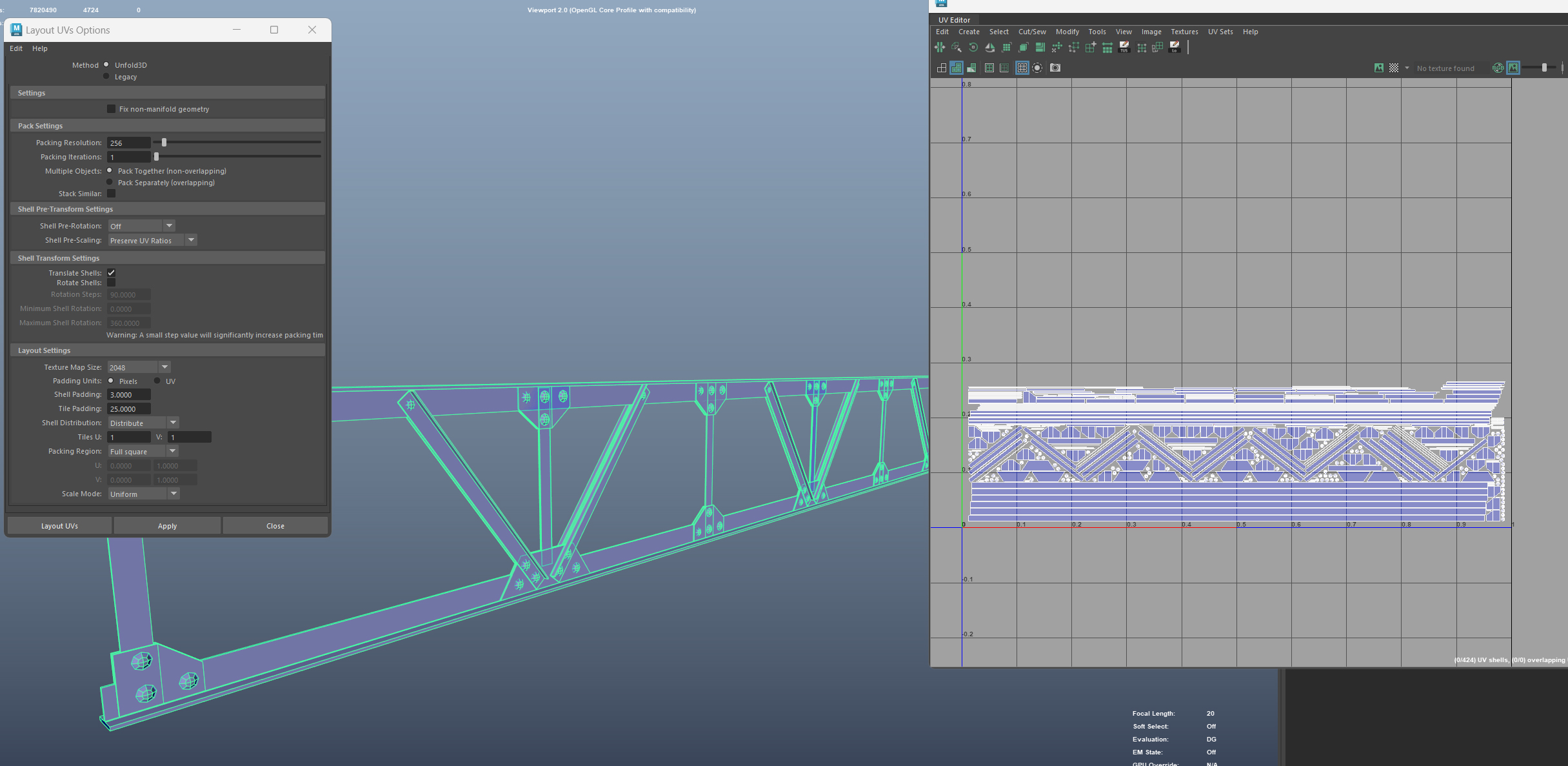
Task: Click the dashed circle isolate select icon
Action: pos(1037,68)
